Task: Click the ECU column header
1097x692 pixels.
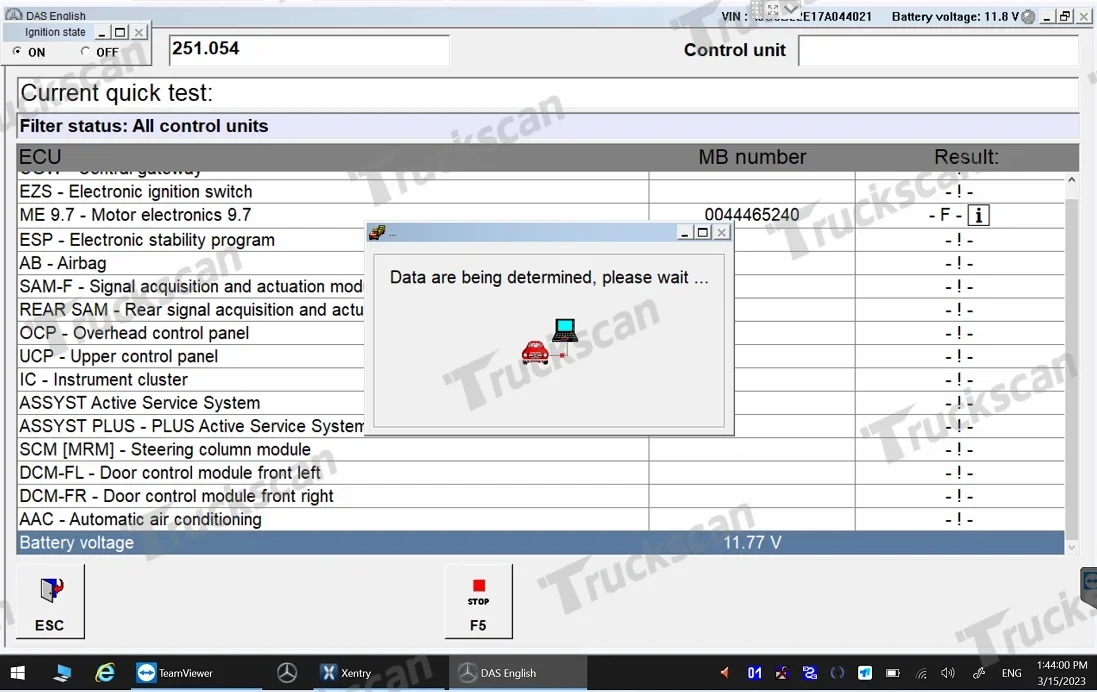Action: (40, 157)
